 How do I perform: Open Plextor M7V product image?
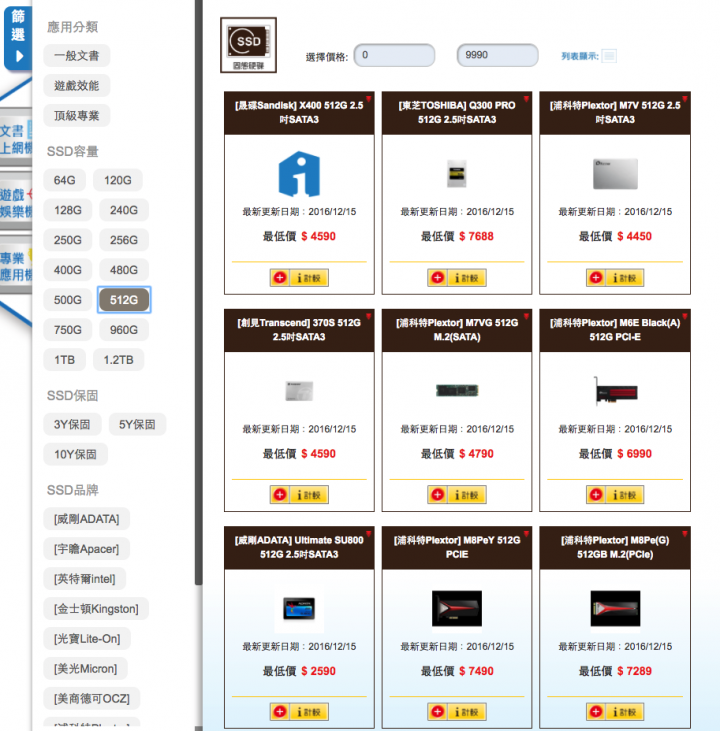(x=615, y=174)
